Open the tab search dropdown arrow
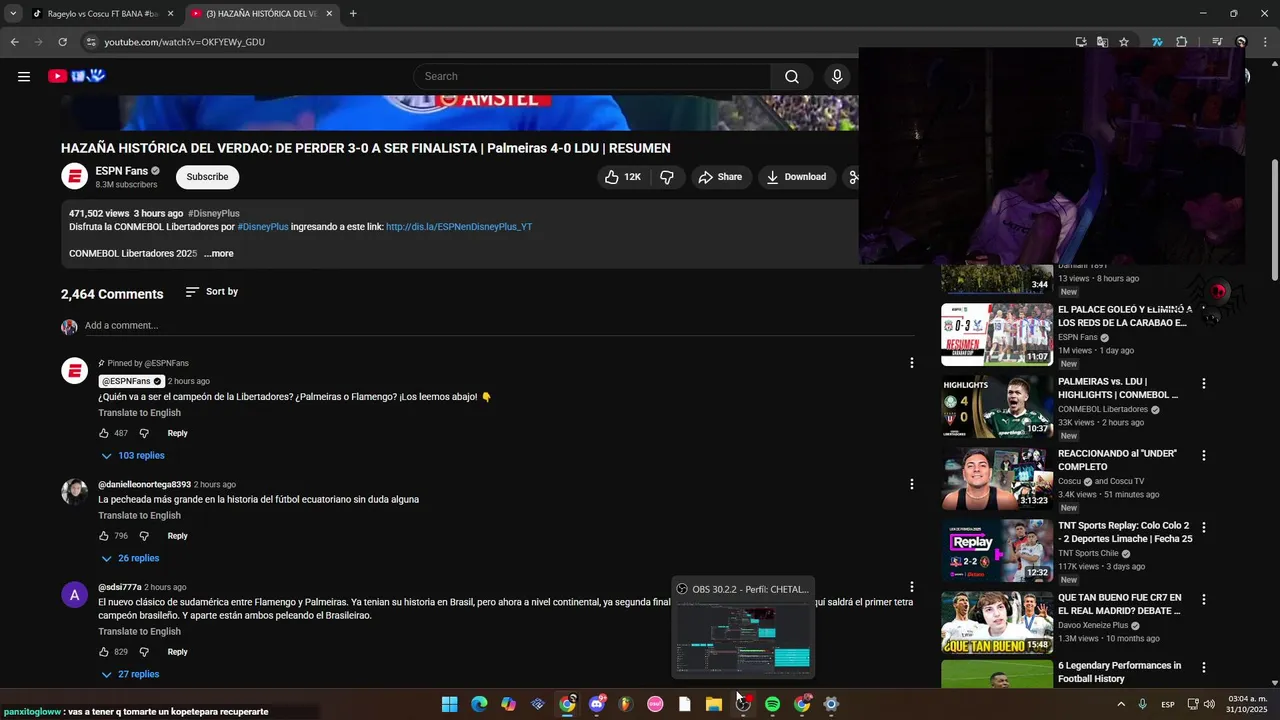The image size is (1280, 720). point(13,14)
